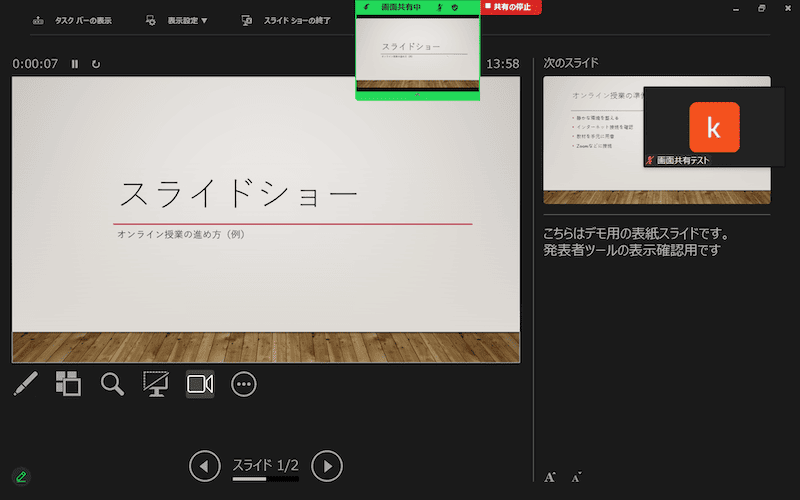Decrease the notes font size
Viewport: 800px width, 500px height.
tap(576, 477)
